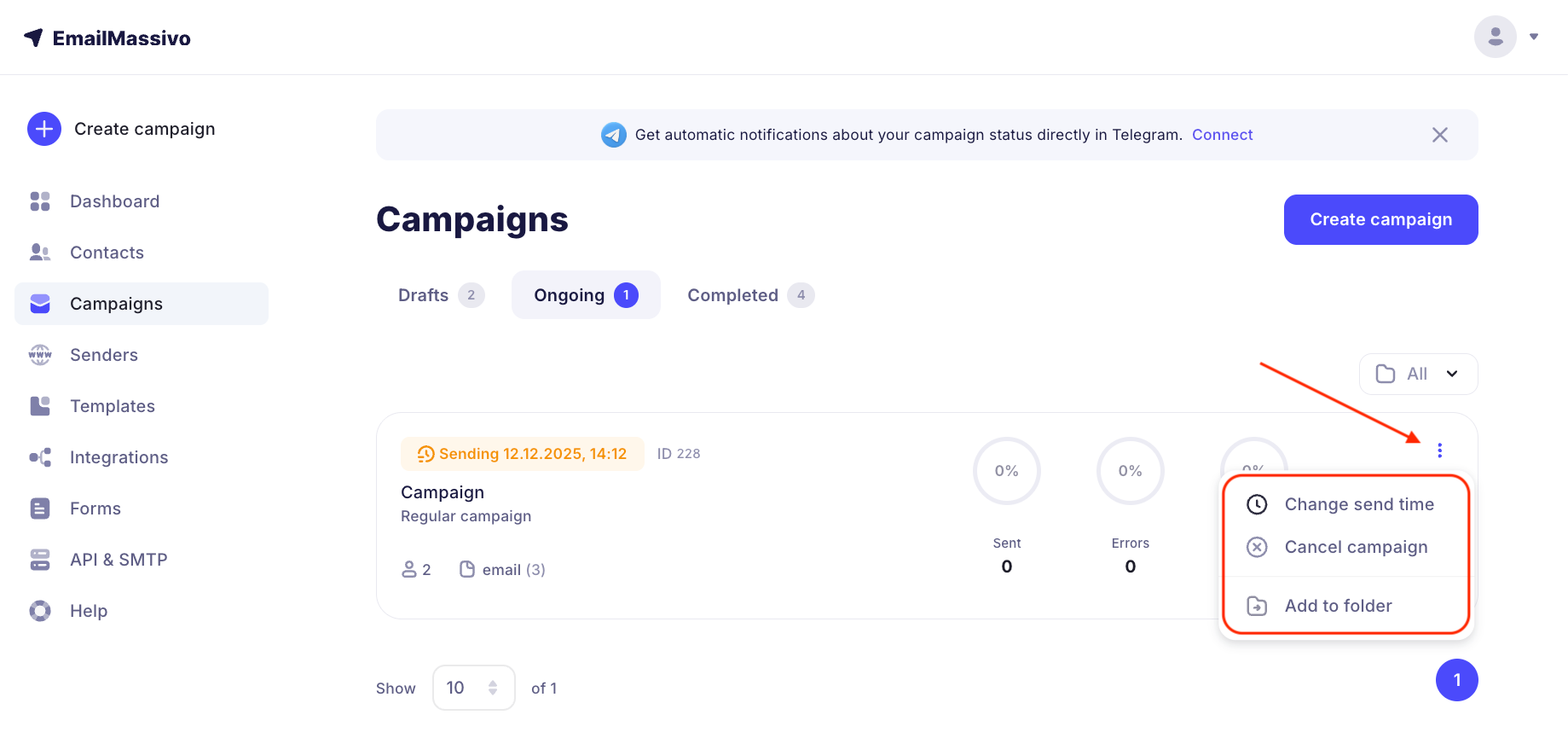This screenshot has height=738, width=1568.
Task: Navigate to Integrations
Action: [119, 457]
